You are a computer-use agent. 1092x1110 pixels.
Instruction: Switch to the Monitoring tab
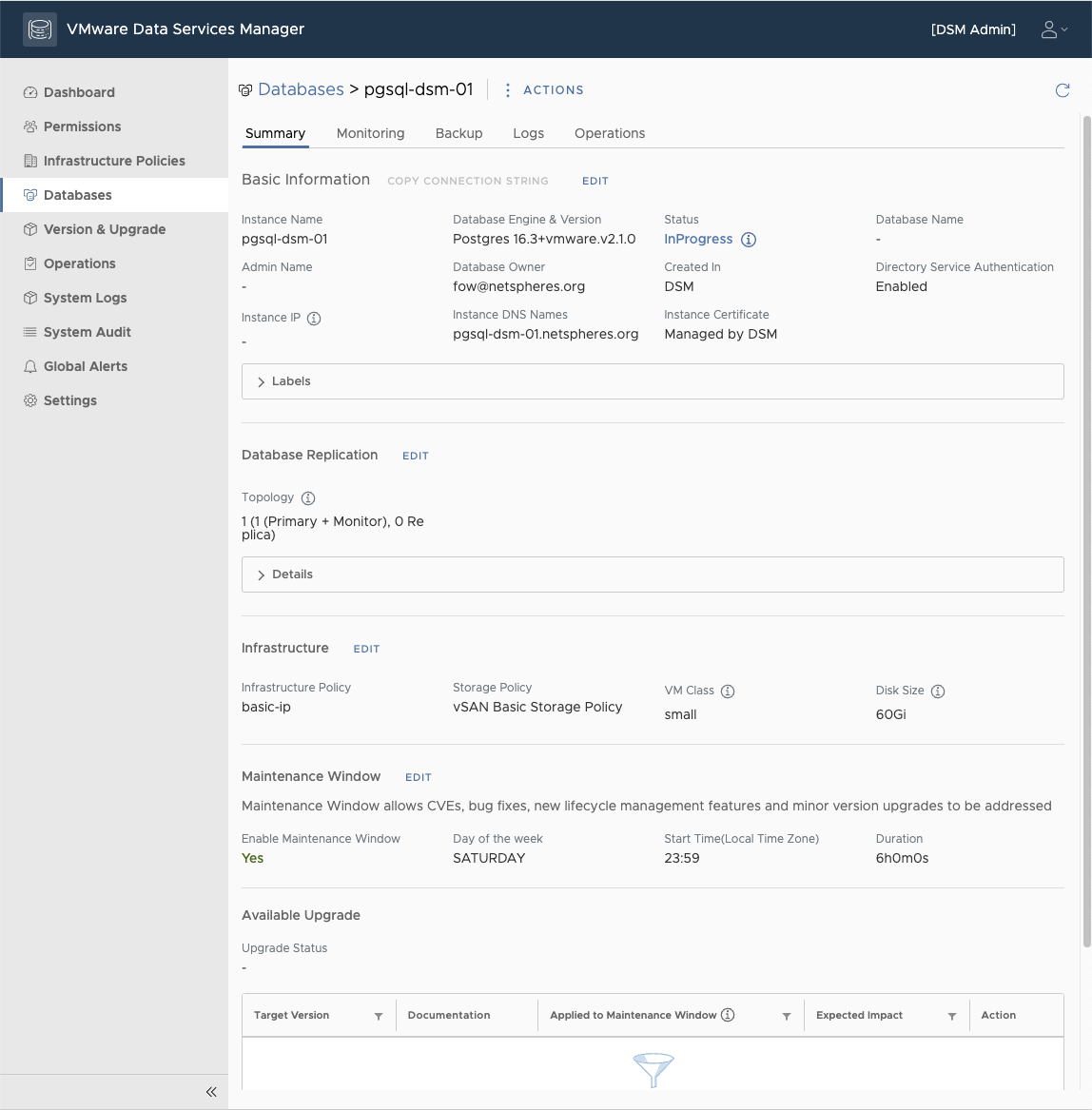pos(370,133)
